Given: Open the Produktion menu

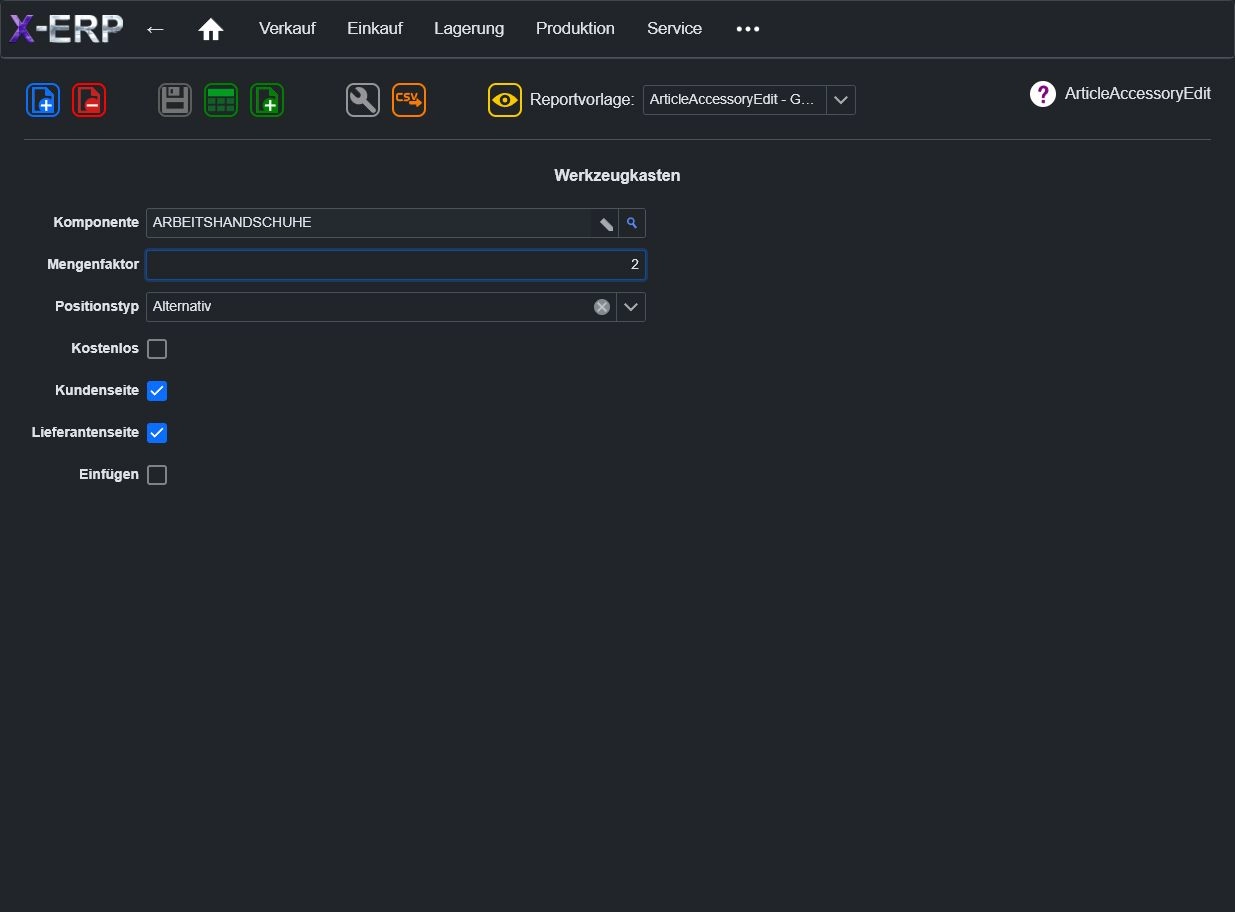Looking at the screenshot, I should (575, 29).
